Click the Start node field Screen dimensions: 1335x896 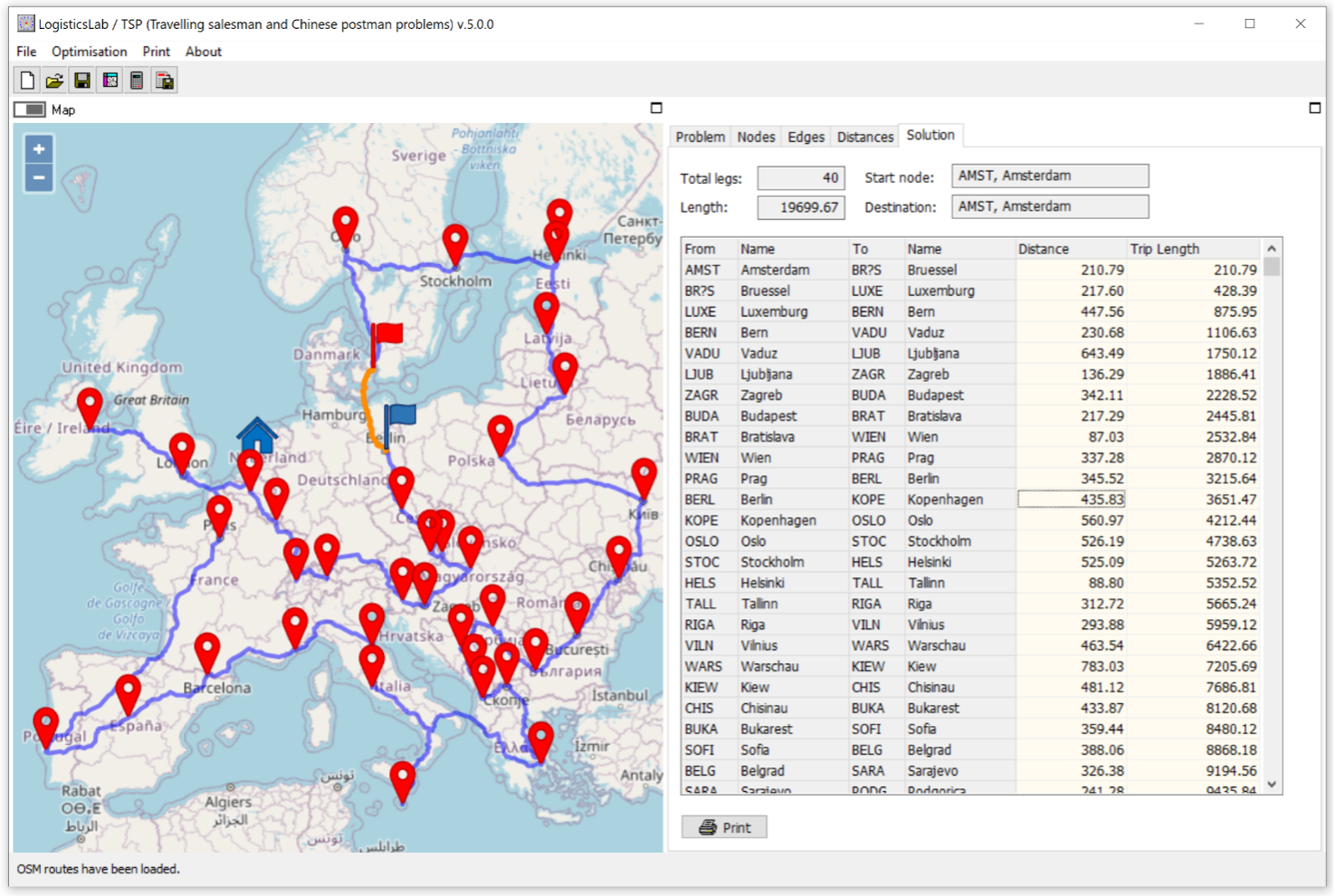tap(1049, 176)
